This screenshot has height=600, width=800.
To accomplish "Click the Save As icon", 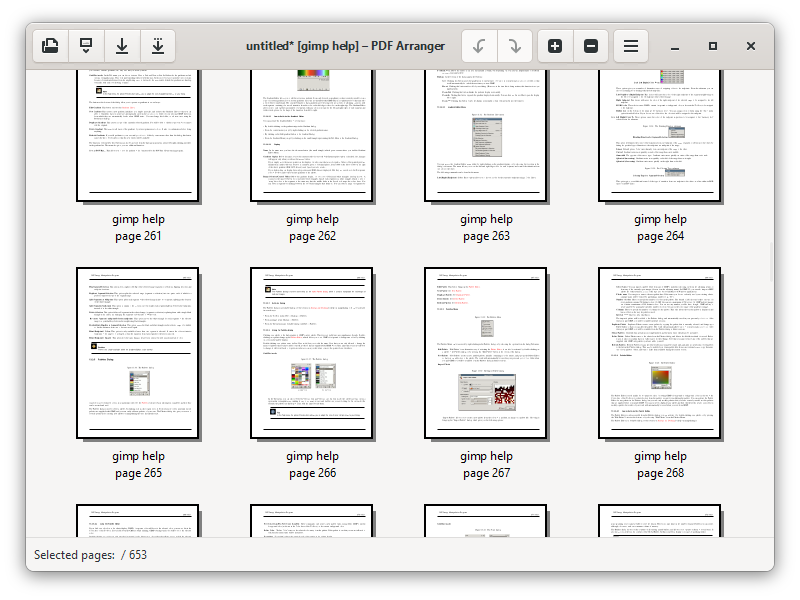I will tap(157, 46).
